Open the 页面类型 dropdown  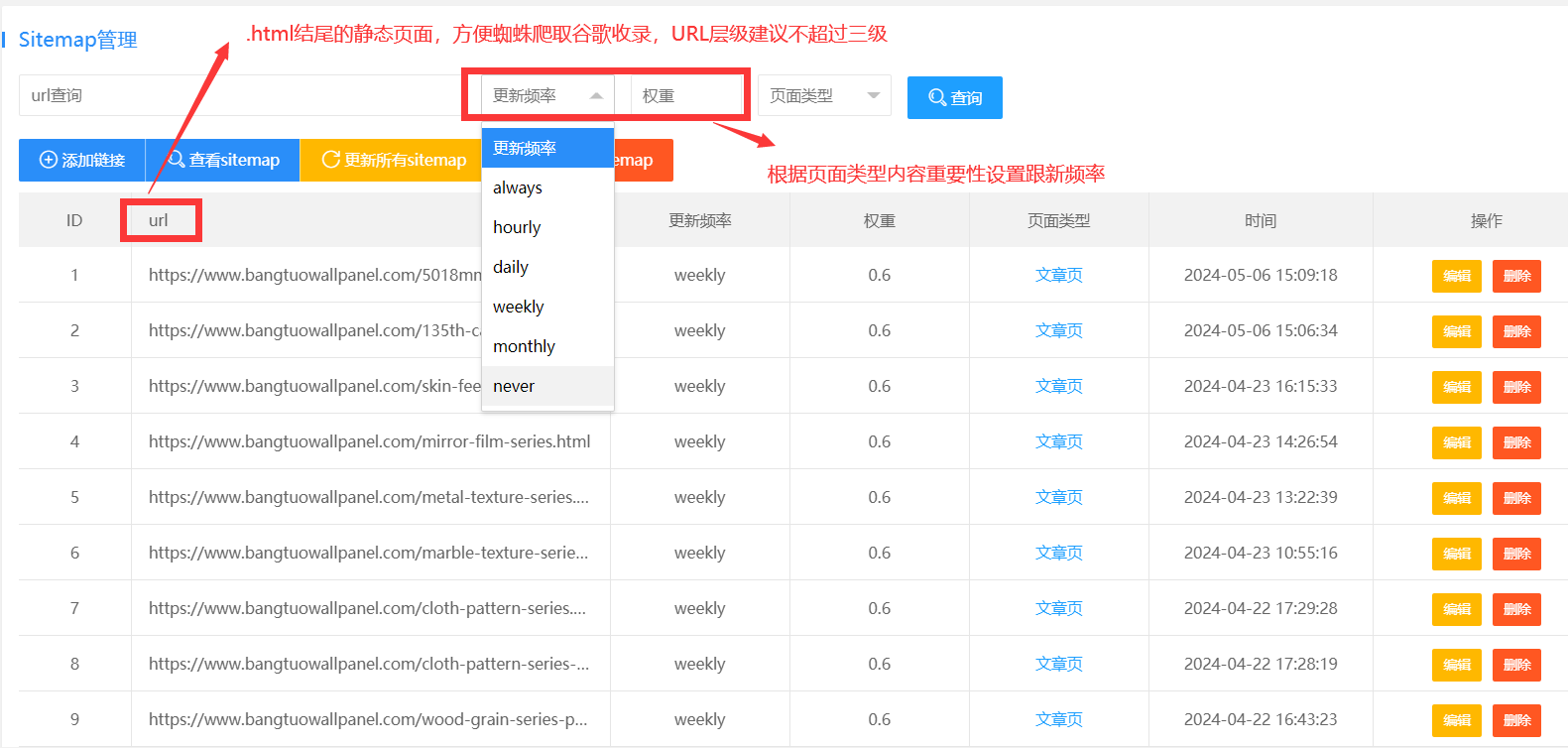tap(824, 96)
